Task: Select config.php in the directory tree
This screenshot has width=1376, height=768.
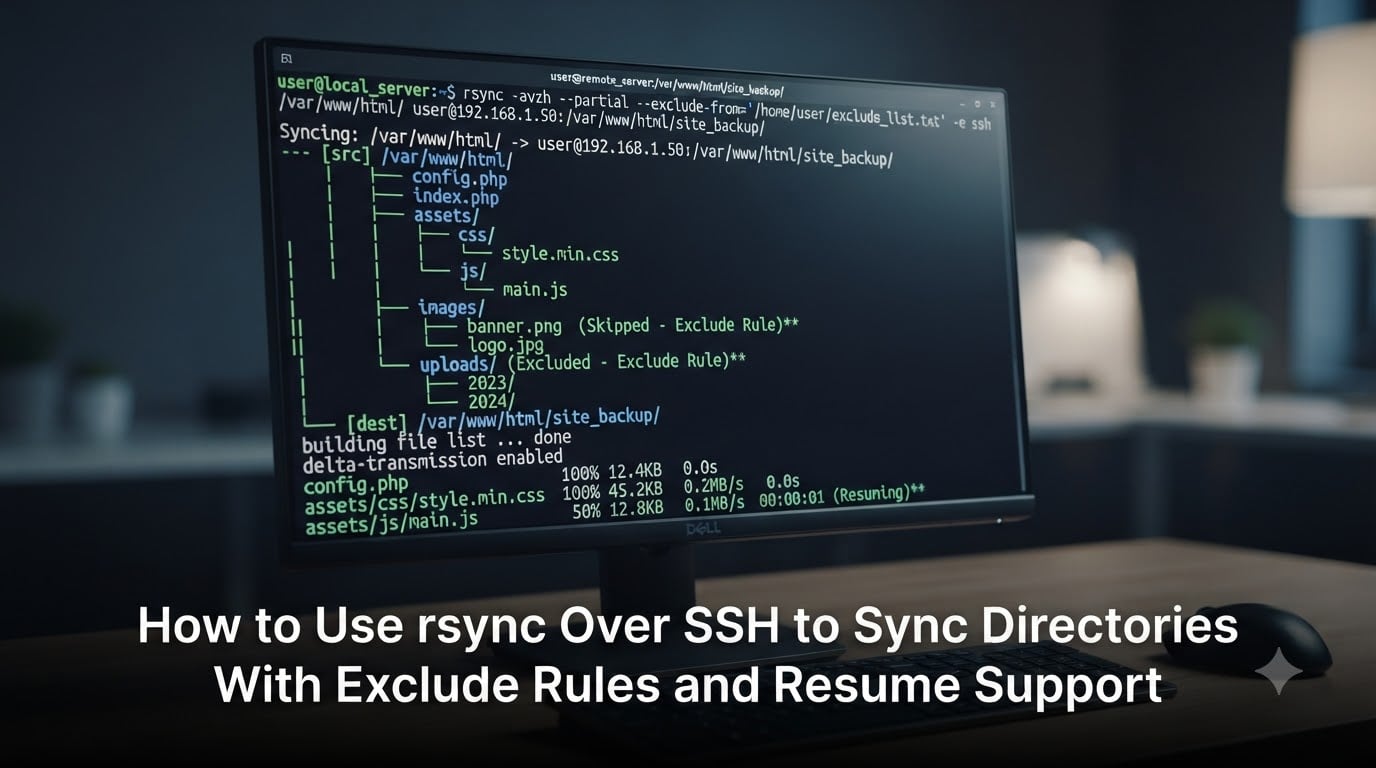Action: pyautogui.click(x=459, y=177)
